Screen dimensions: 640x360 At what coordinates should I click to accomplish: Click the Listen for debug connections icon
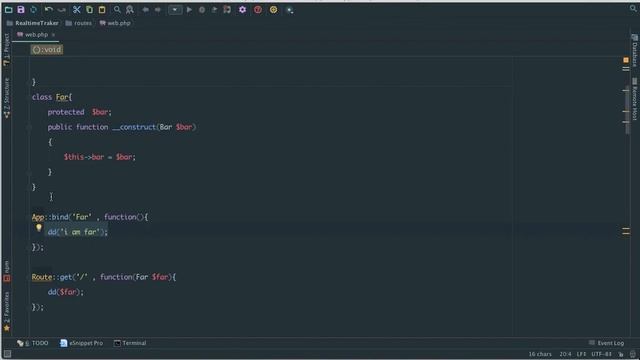227,9
